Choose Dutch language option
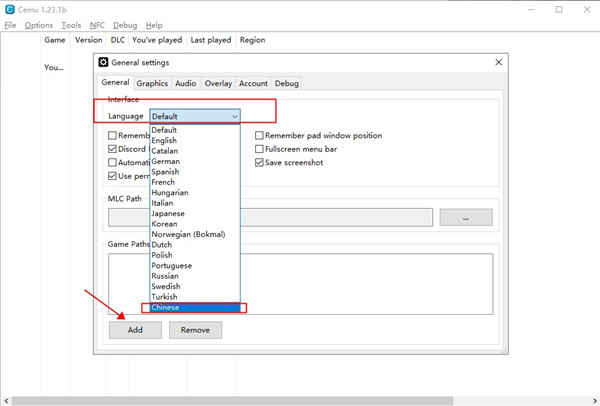 coord(195,245)
